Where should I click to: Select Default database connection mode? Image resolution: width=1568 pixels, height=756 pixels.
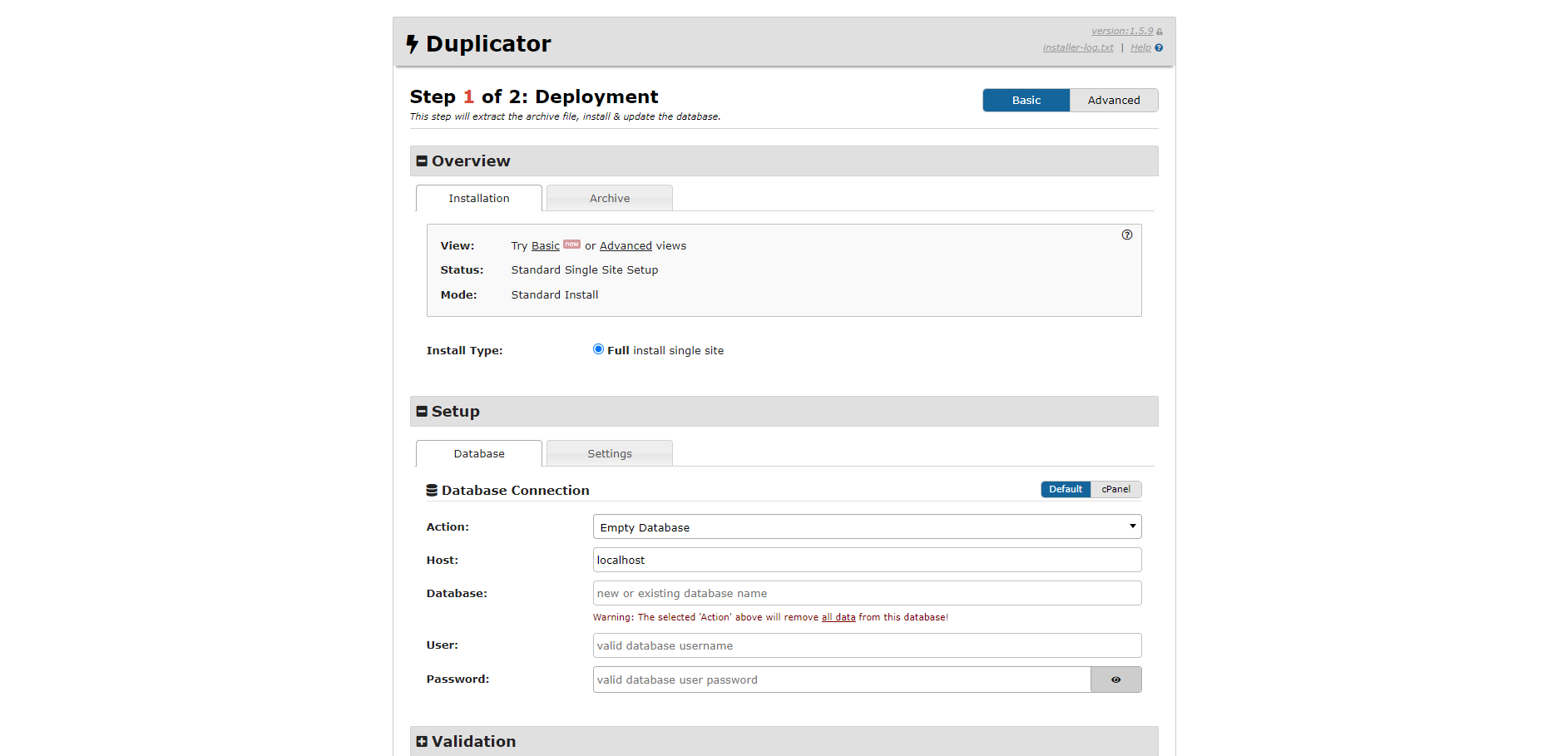(1066, 489)
